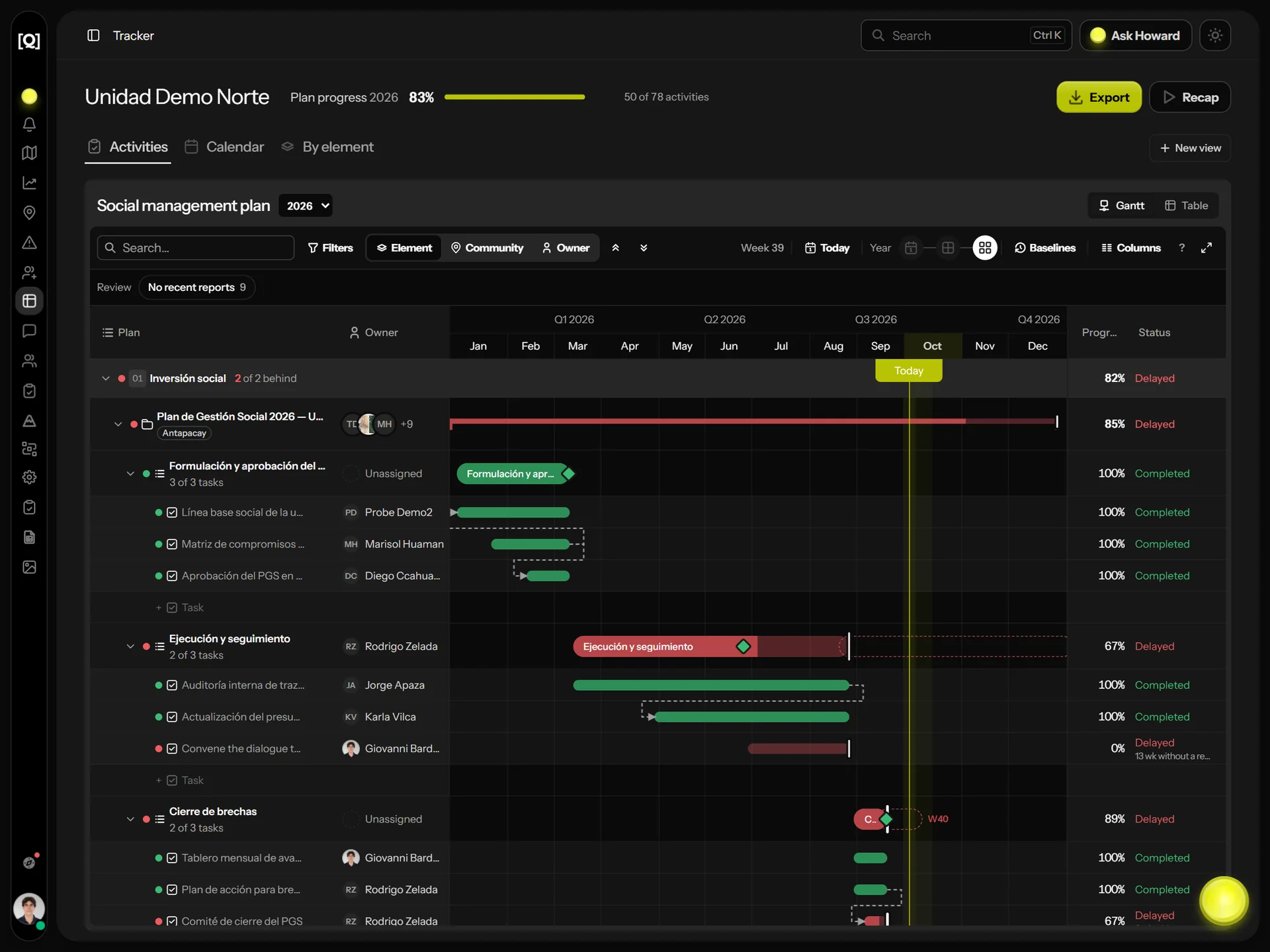This screenshot has height=952, width=1270.
Task: Expand all rows with double down chevron
Action: (x=644, y=248)
